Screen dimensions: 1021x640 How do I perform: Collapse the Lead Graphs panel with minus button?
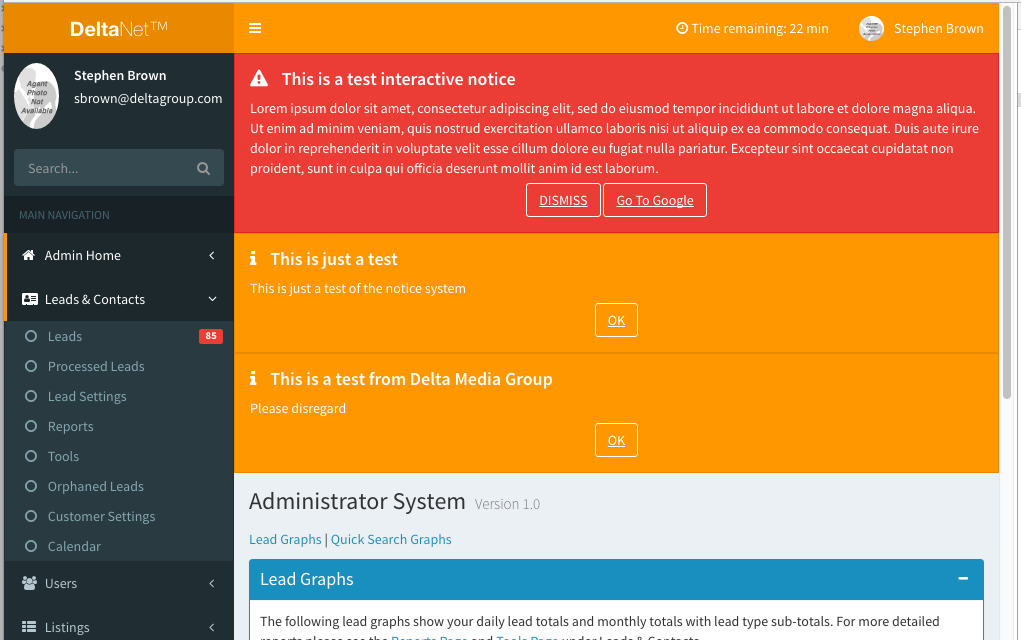pyautogui.click(x=963, y=579)
